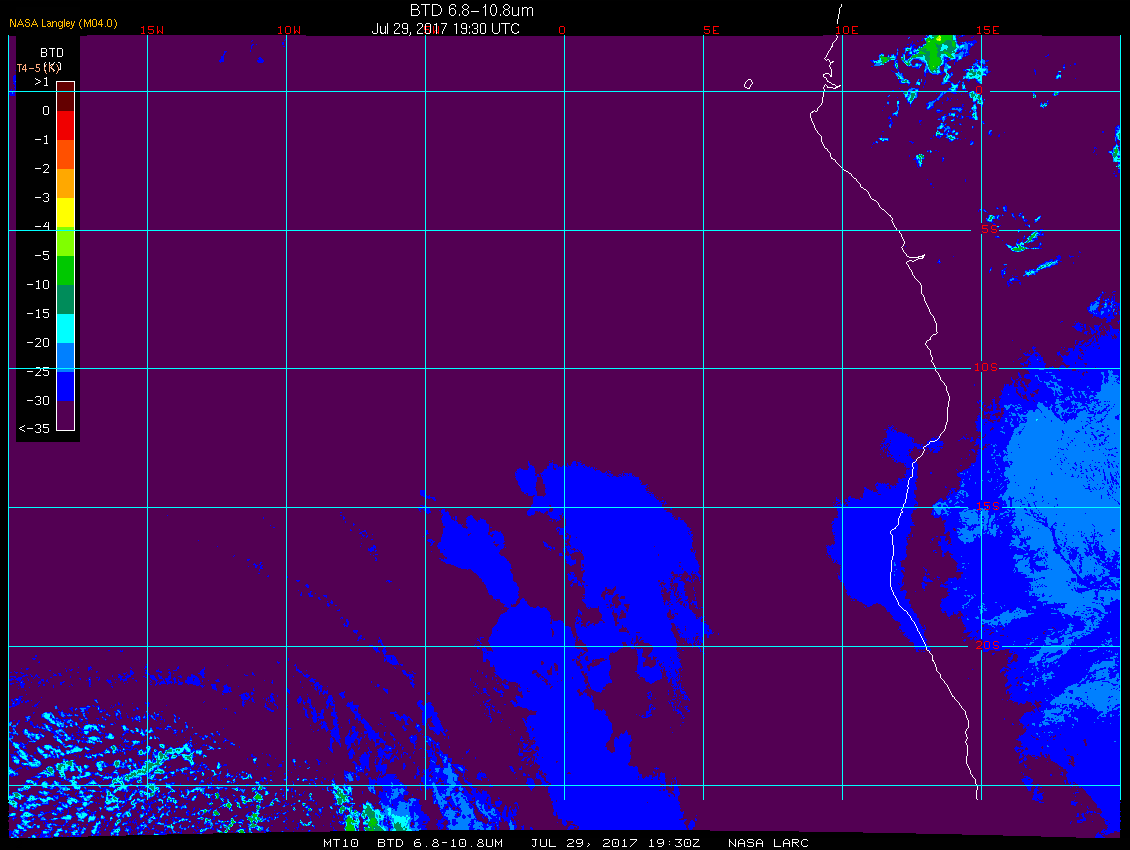Select the '15S' latitude label
The width and height of the screenshot is (1130, 850).
pyautogui.click(x=987, y=506)
